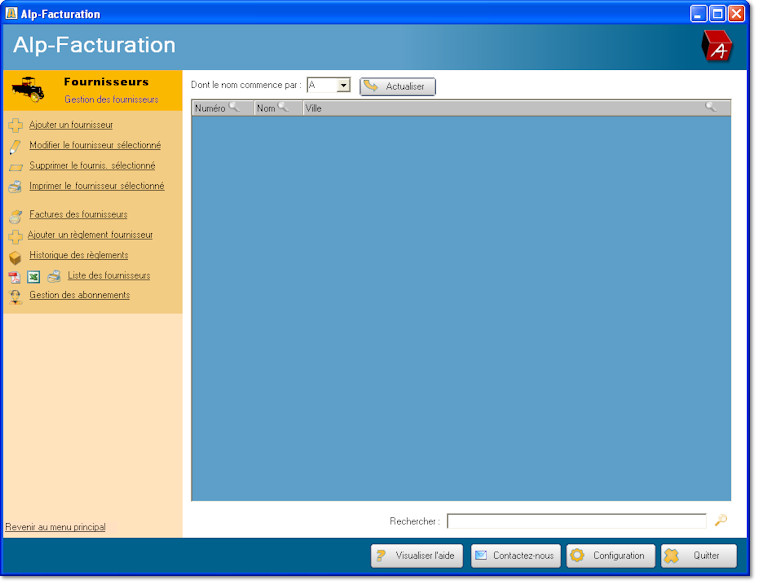Click the magnifier icon in Numéro column

234,107
